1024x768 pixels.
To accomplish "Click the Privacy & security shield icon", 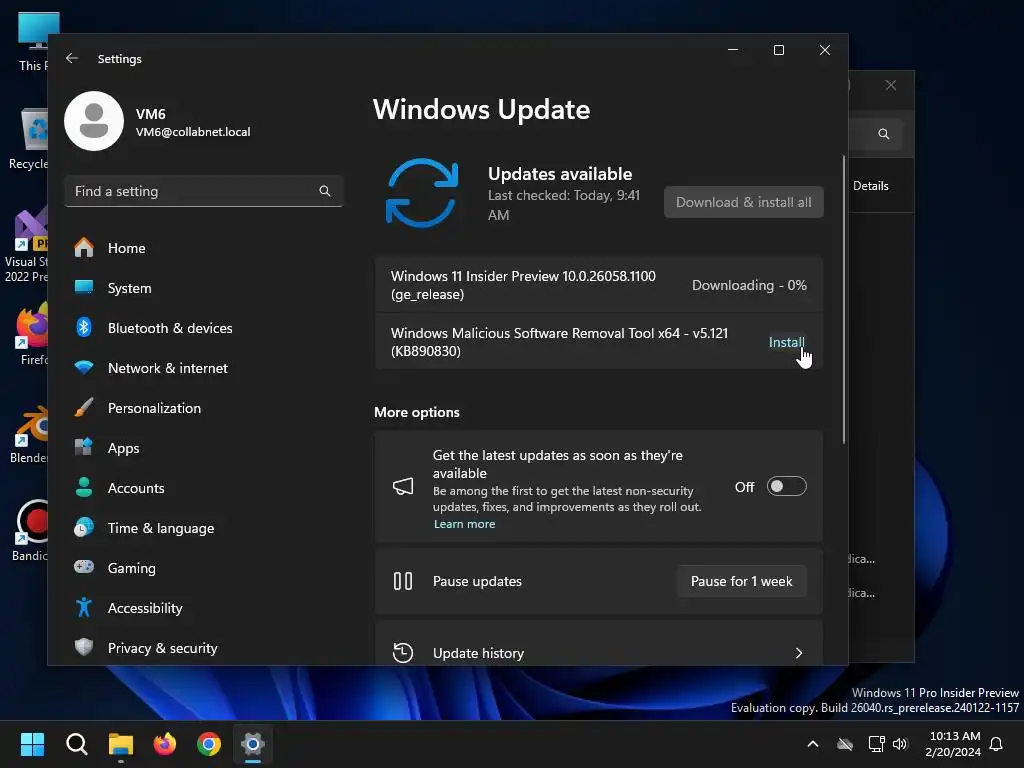I will [x=84, y=647].
